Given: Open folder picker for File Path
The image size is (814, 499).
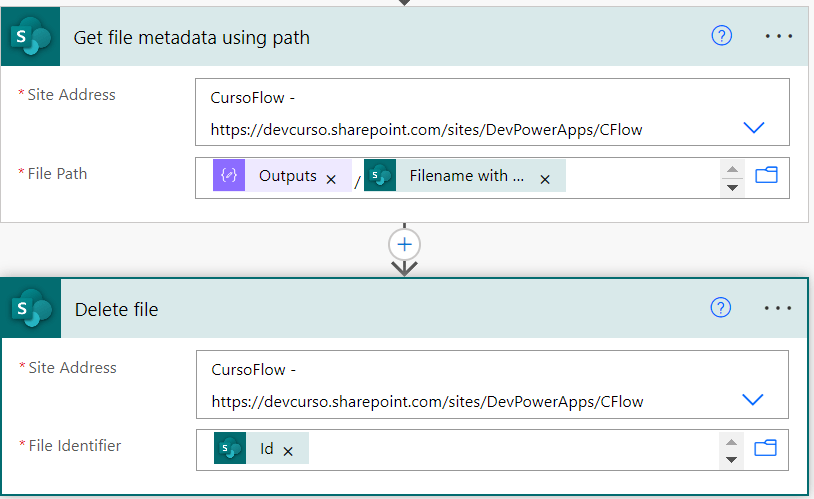Looking at the screenshot, I should coord(766,175).
